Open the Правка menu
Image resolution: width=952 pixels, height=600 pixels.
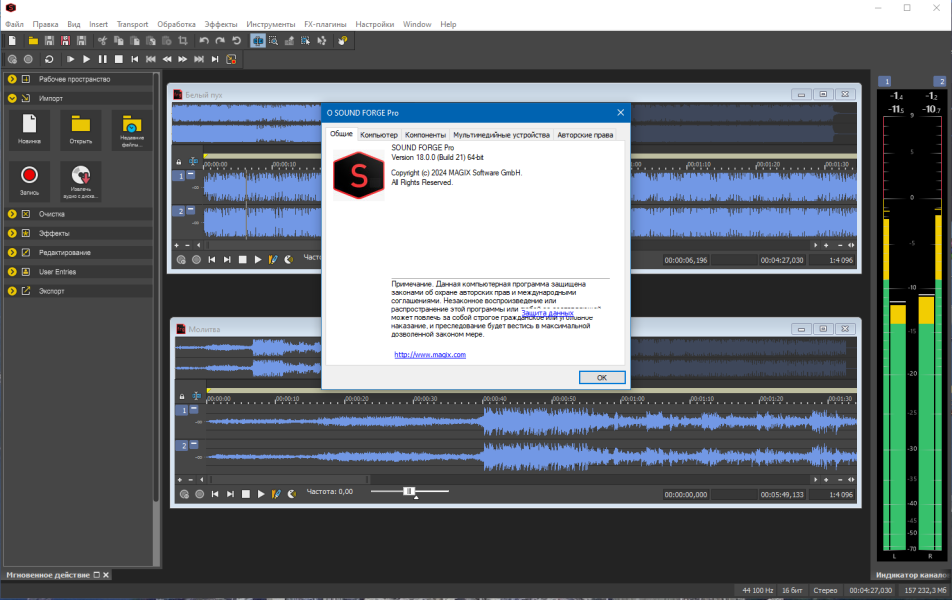[x=46, y=24]
